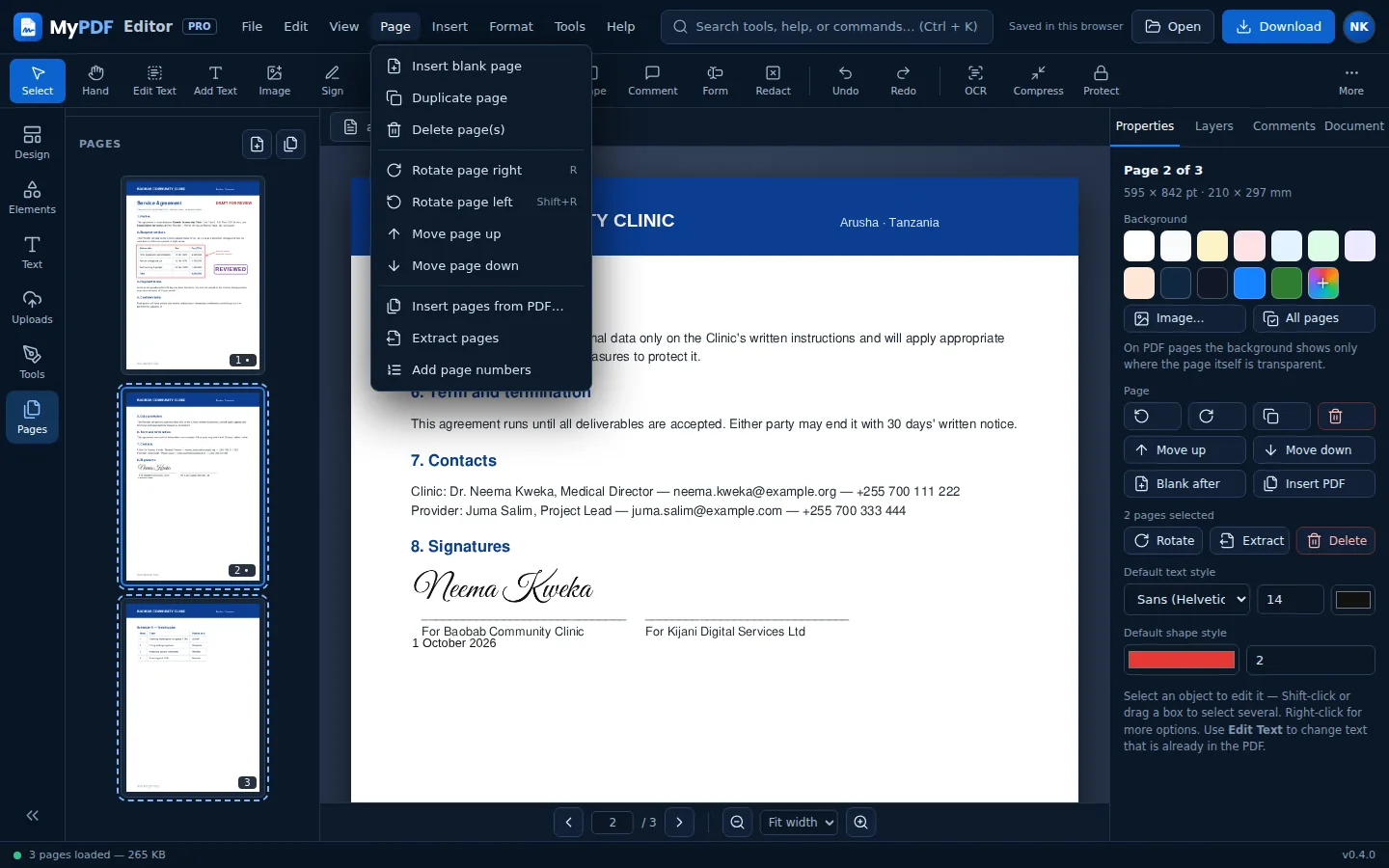This screenshot has height=868, width=1389.
Task: Open the Uploads sidebar panel
Action: (x=32, y=307)
